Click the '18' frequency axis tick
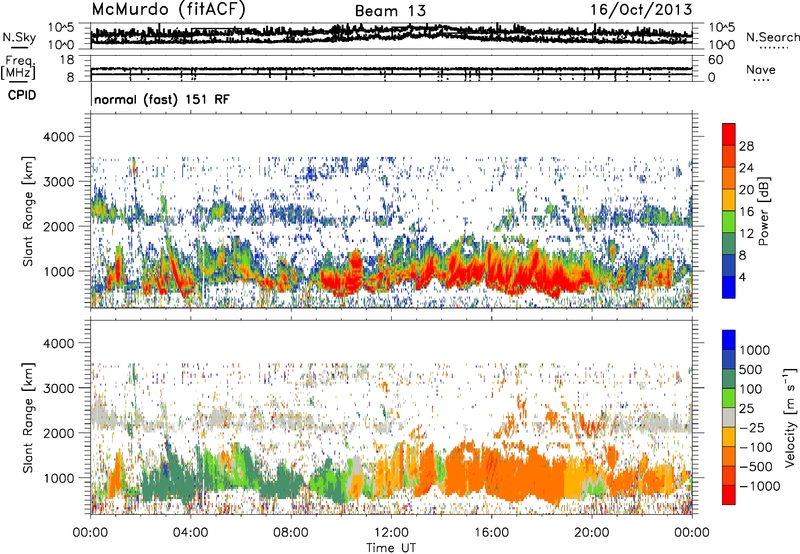The image size is (800, 554). pos(67,60)
